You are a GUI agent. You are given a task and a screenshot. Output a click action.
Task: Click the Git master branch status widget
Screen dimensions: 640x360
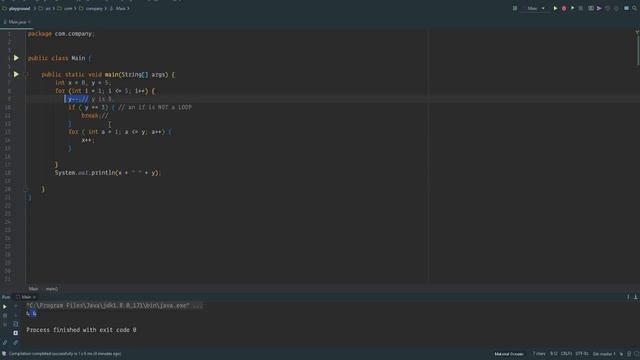604,354
